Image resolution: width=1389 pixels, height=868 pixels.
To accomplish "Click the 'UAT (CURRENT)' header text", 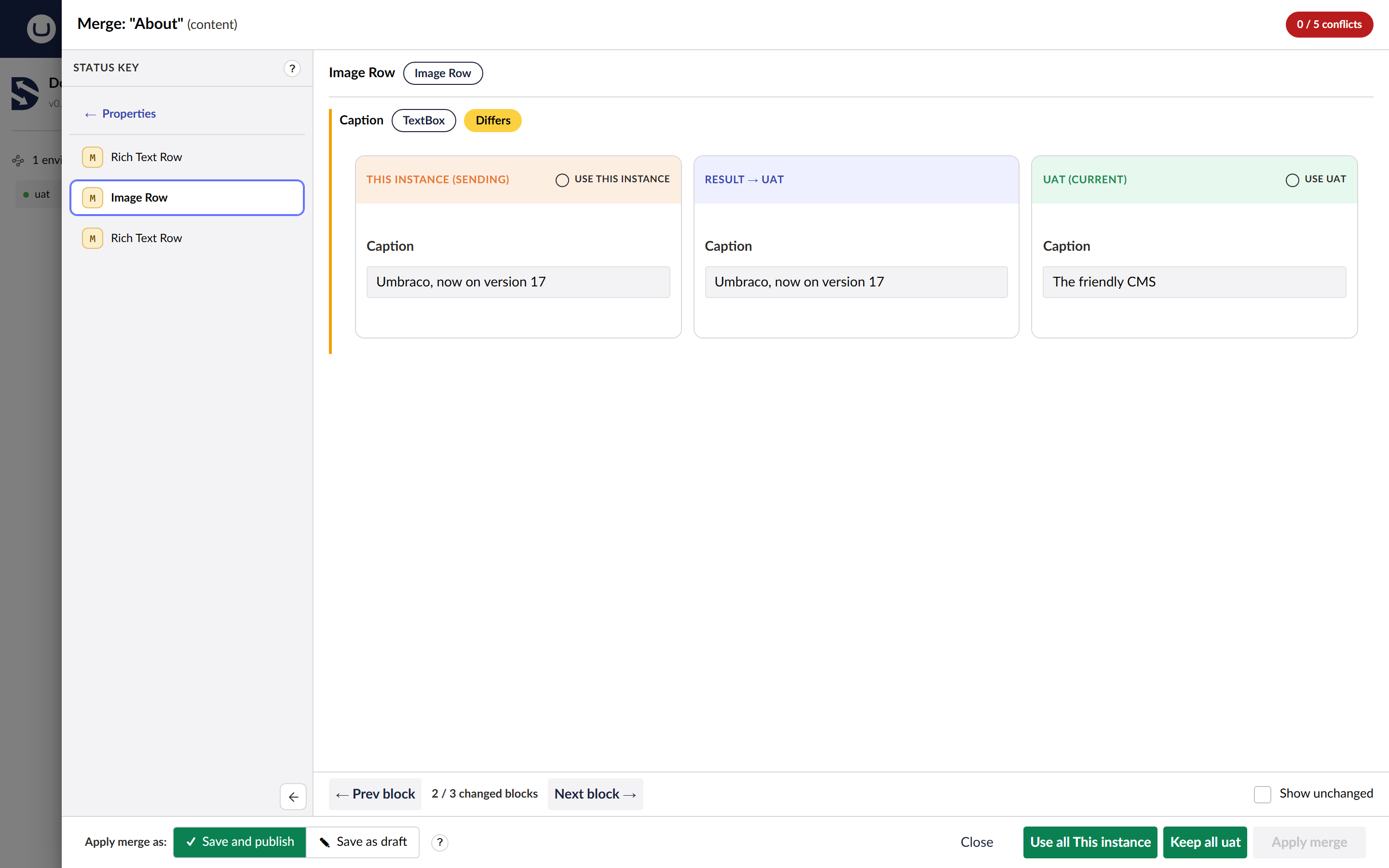I will 1084,180.
